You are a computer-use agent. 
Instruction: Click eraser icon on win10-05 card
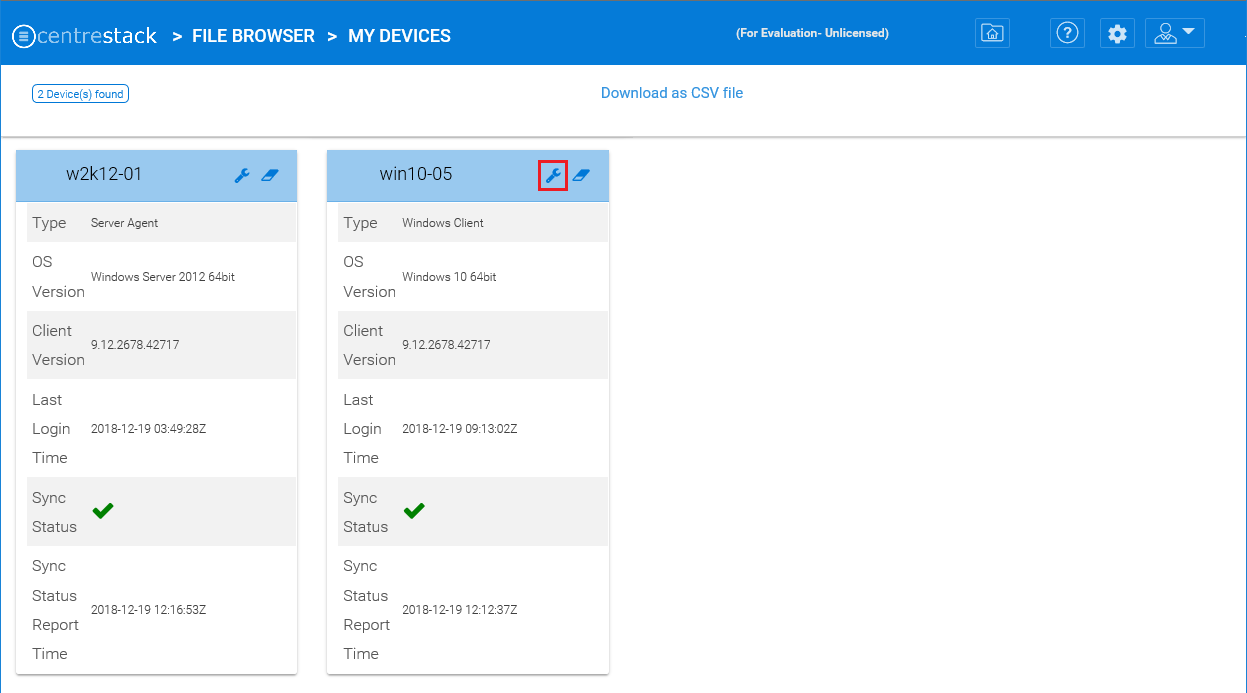coord(581,175)
